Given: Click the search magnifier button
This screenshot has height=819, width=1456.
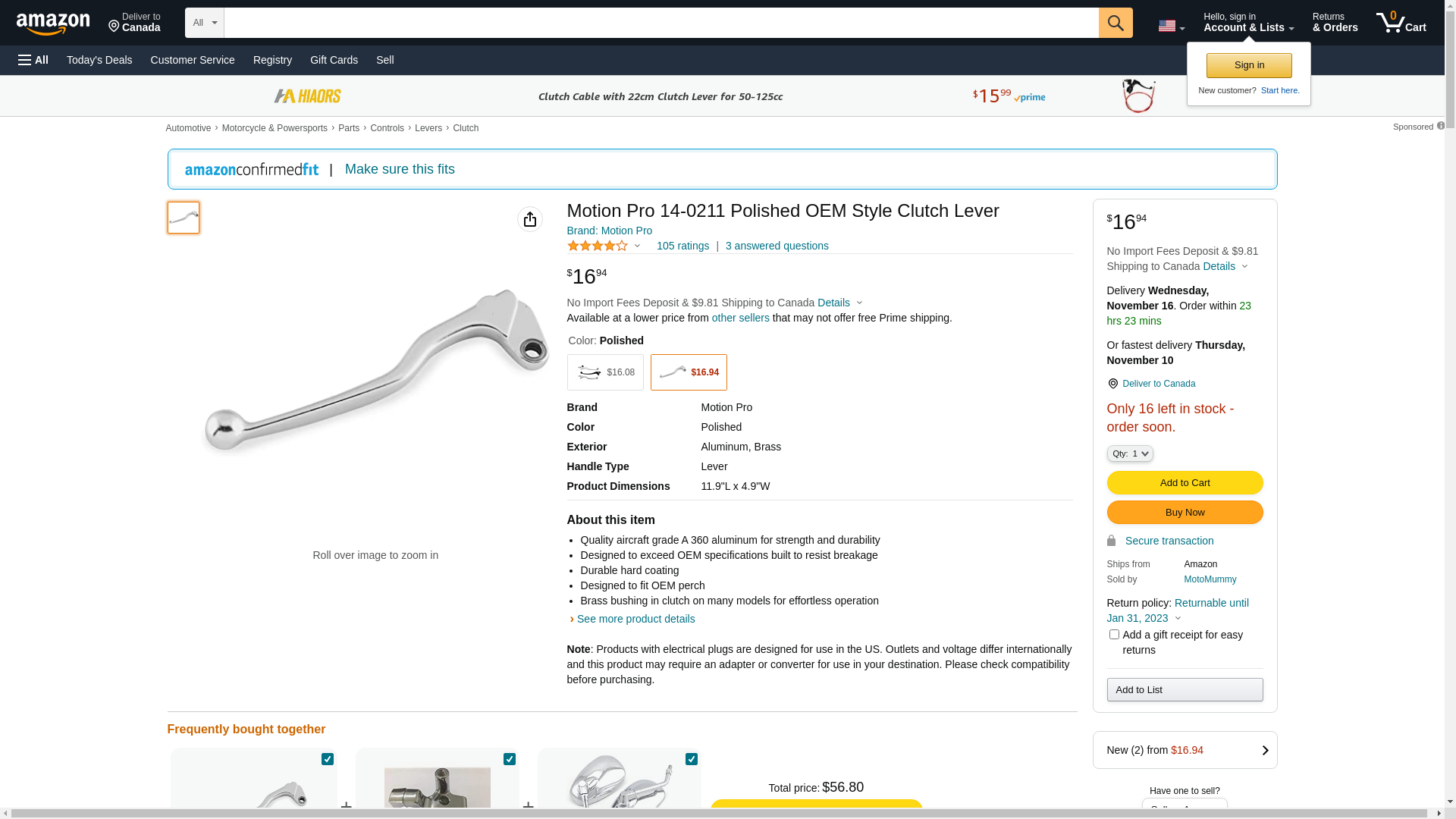Looking at the screenshot, I should point(1116,23).
